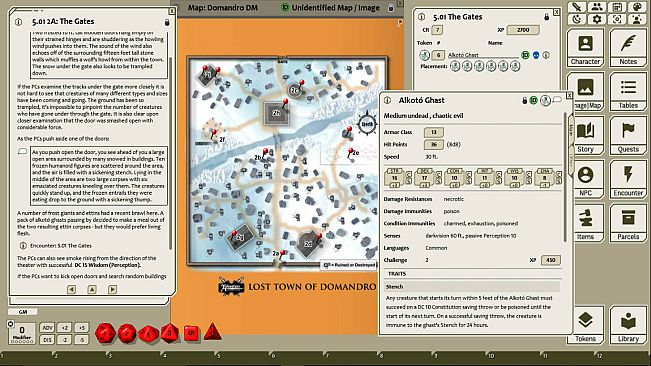Click the map pin labeled 2e
The width and height of the screenshot is (651, 366).
coord(350,152)
